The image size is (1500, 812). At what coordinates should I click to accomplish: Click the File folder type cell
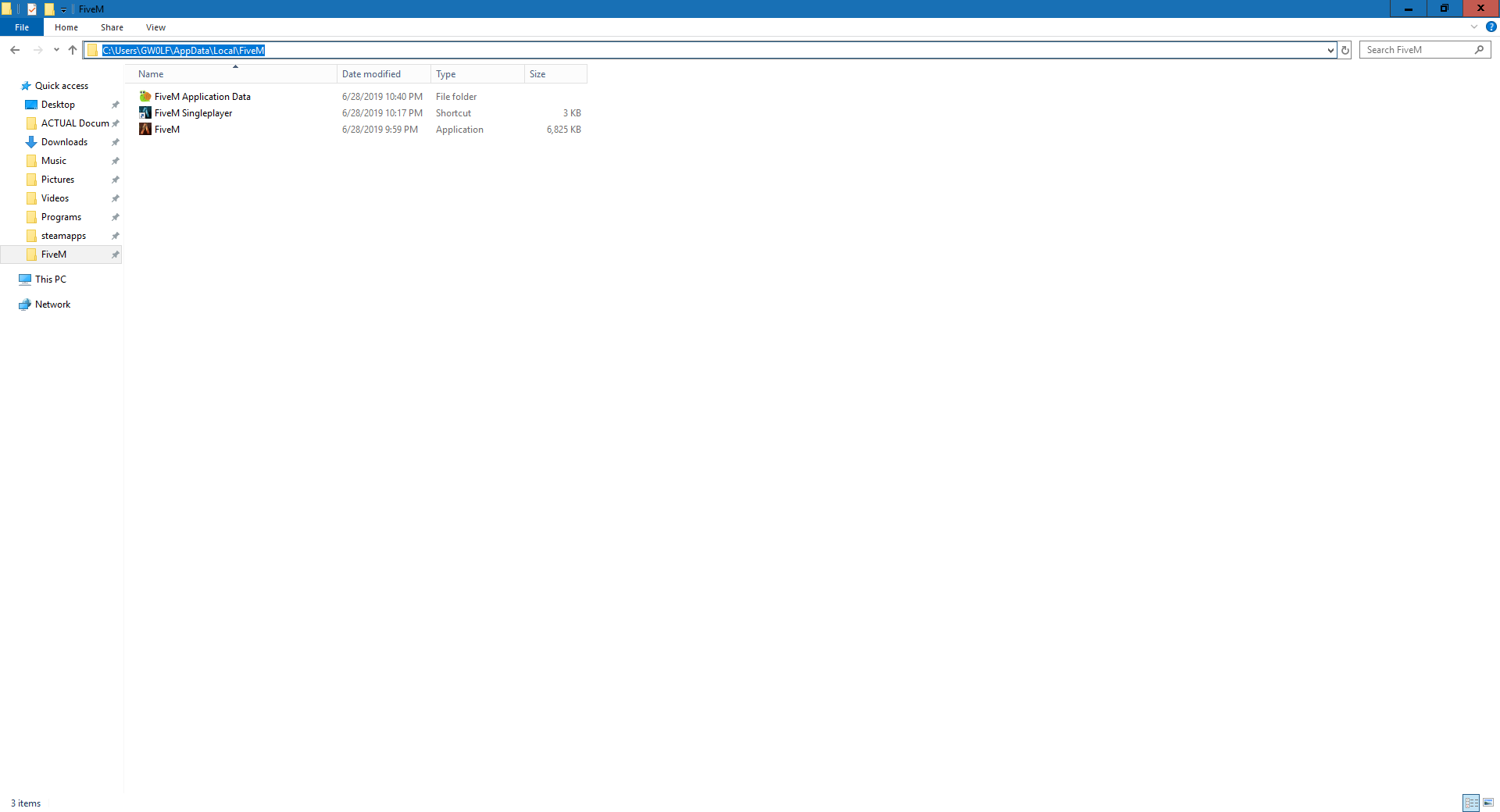(456, 97)
